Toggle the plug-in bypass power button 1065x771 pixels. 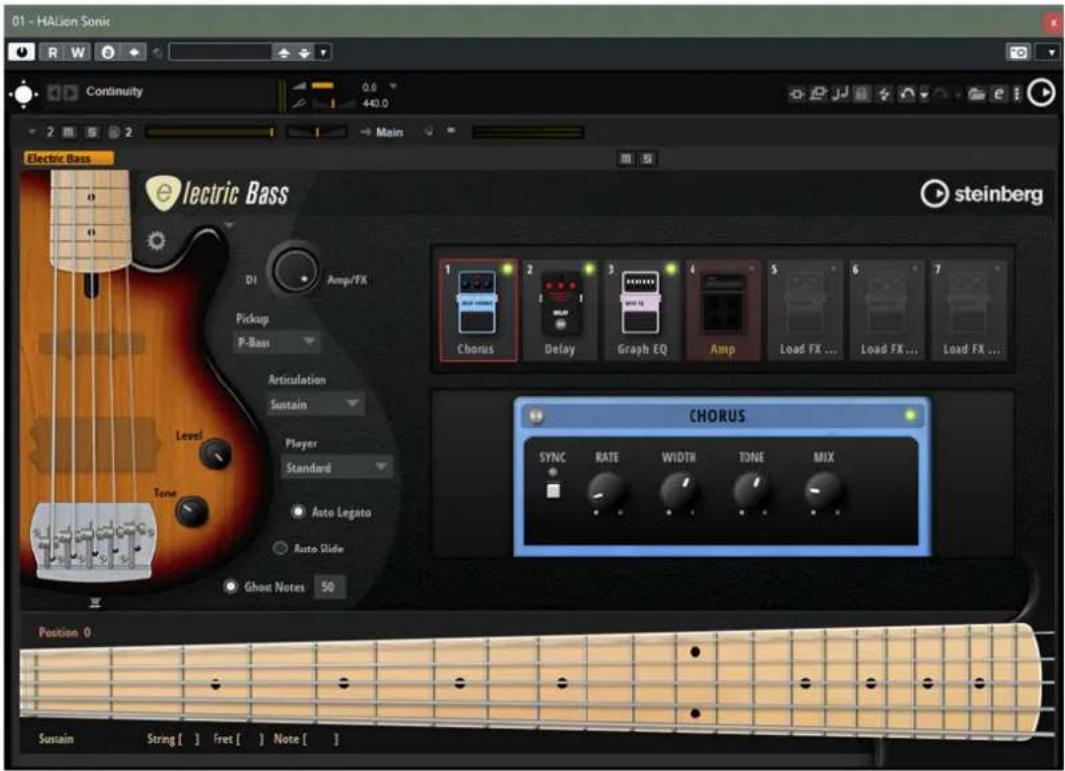coord(21,52)
